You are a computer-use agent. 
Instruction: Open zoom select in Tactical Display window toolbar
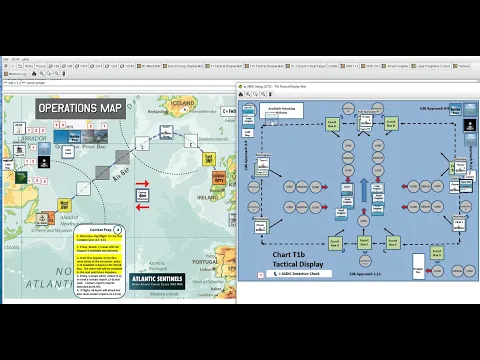256,94
